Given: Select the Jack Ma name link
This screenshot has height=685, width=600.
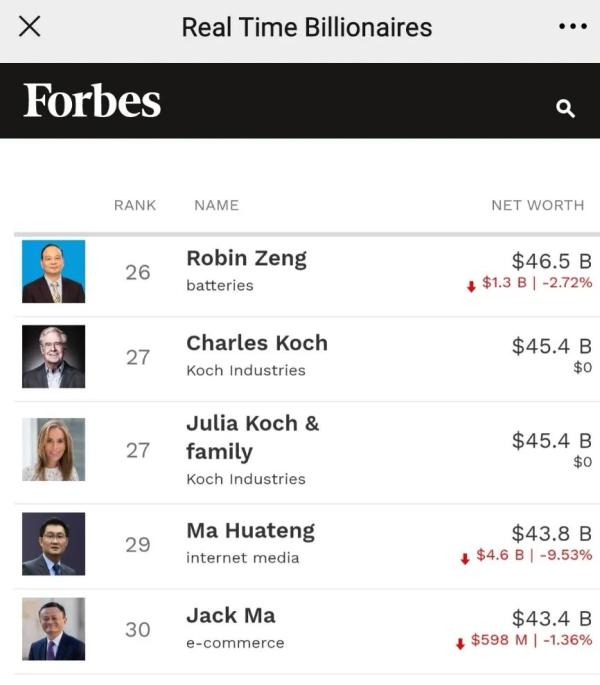Looking at the screenshot, I should [231, 615].
